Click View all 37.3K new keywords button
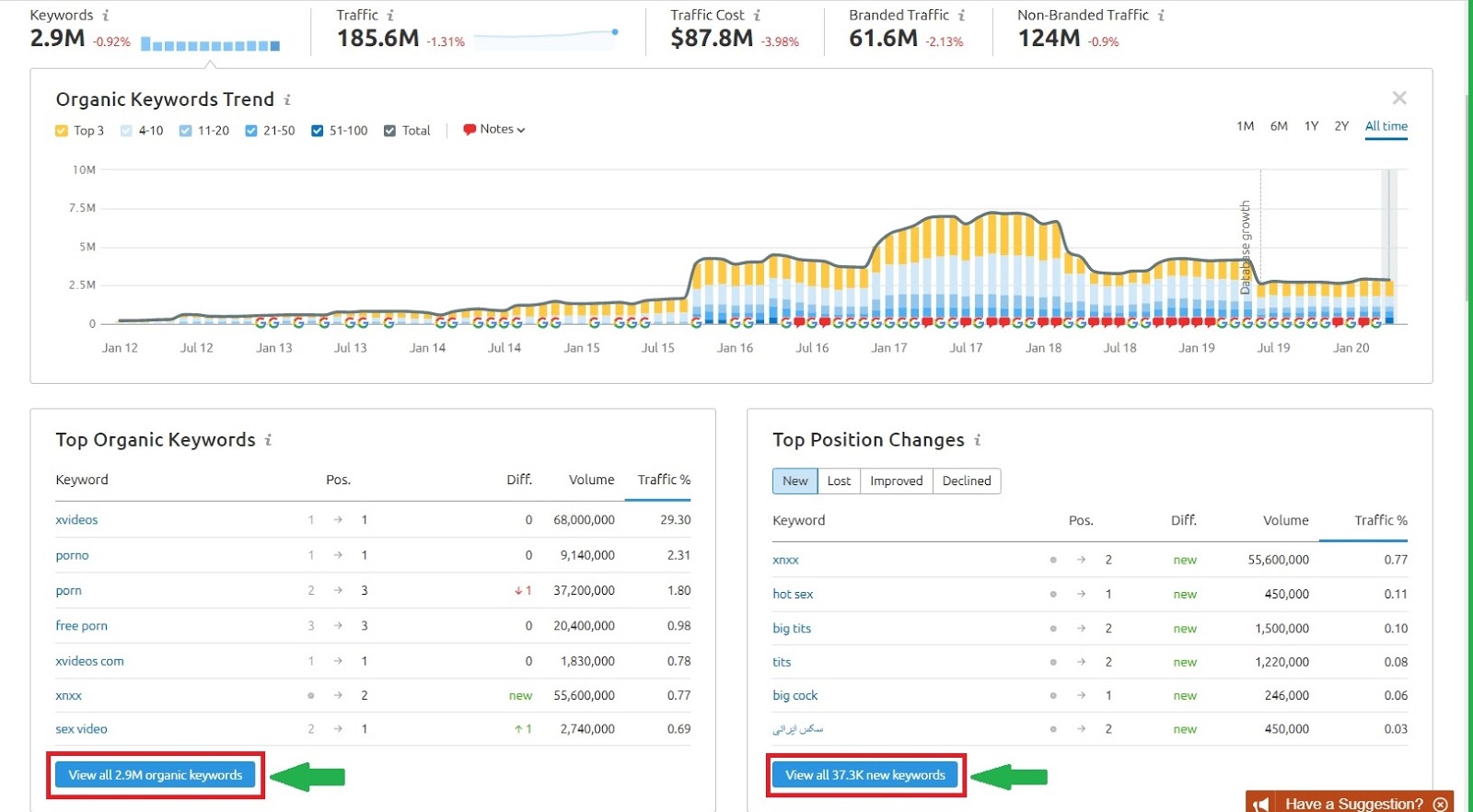This screenshot has height=812, width=1473. [x=865, y=775]
